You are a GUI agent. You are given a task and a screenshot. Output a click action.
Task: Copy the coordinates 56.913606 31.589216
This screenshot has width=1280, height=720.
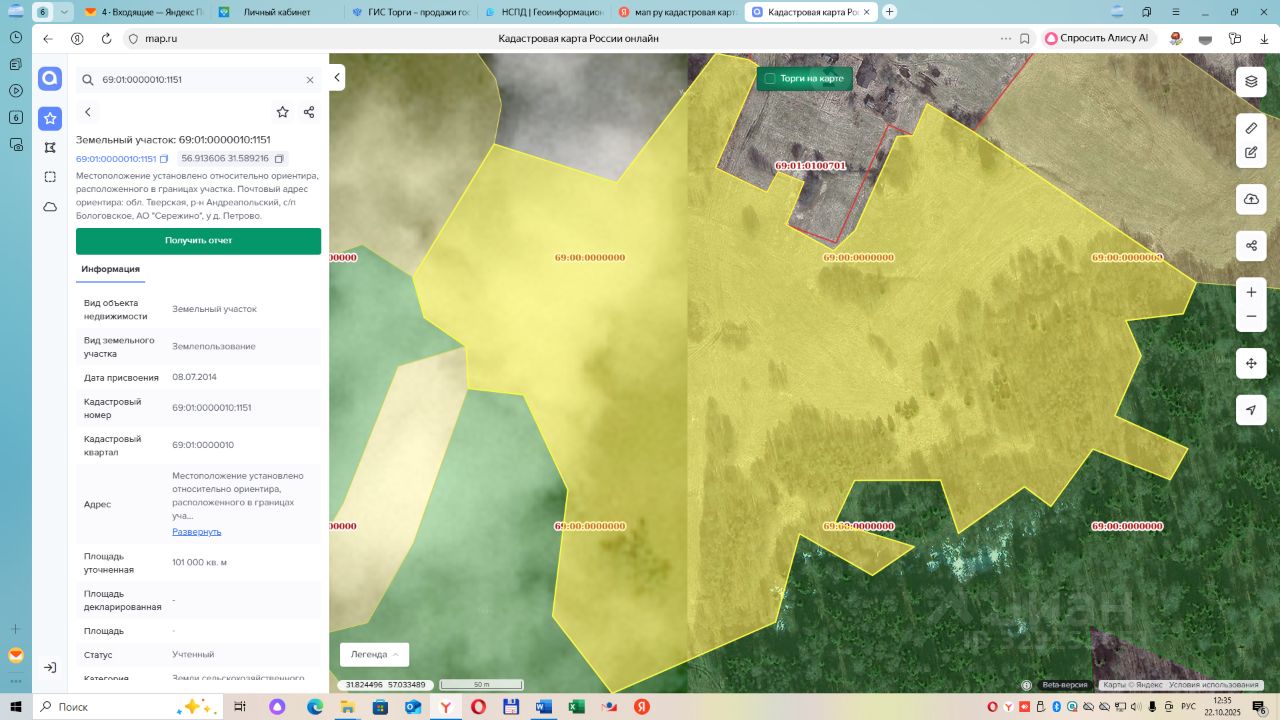click(279, 159)
